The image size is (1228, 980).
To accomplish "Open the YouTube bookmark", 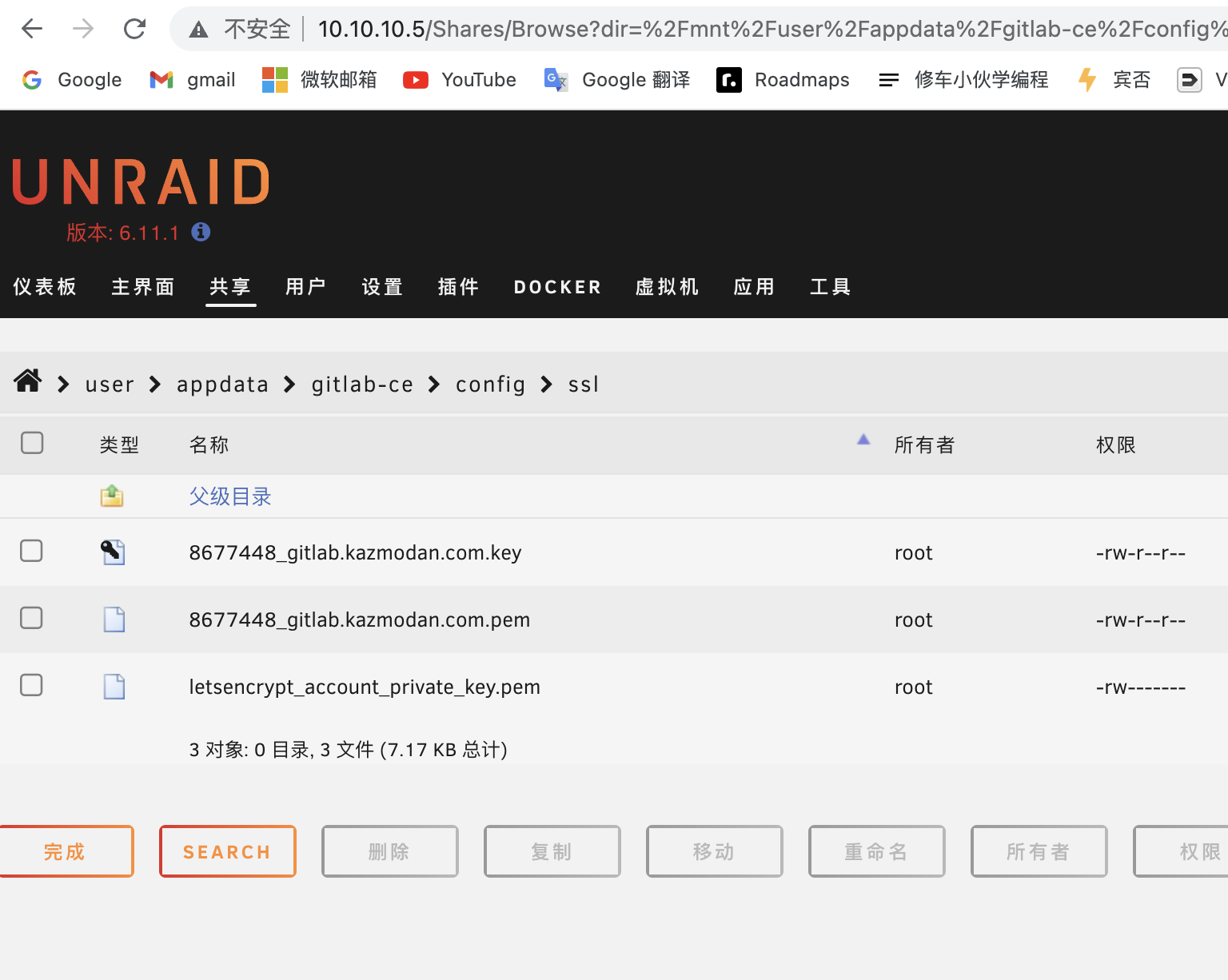I will coord(459,79).
